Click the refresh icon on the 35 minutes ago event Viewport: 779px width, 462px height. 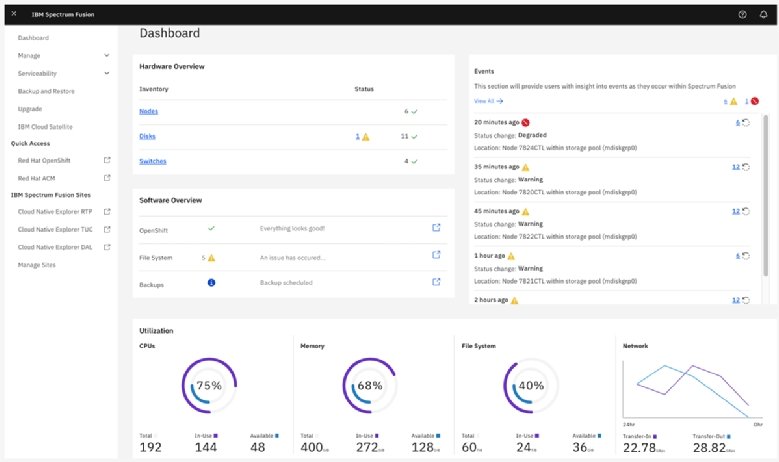746,167
